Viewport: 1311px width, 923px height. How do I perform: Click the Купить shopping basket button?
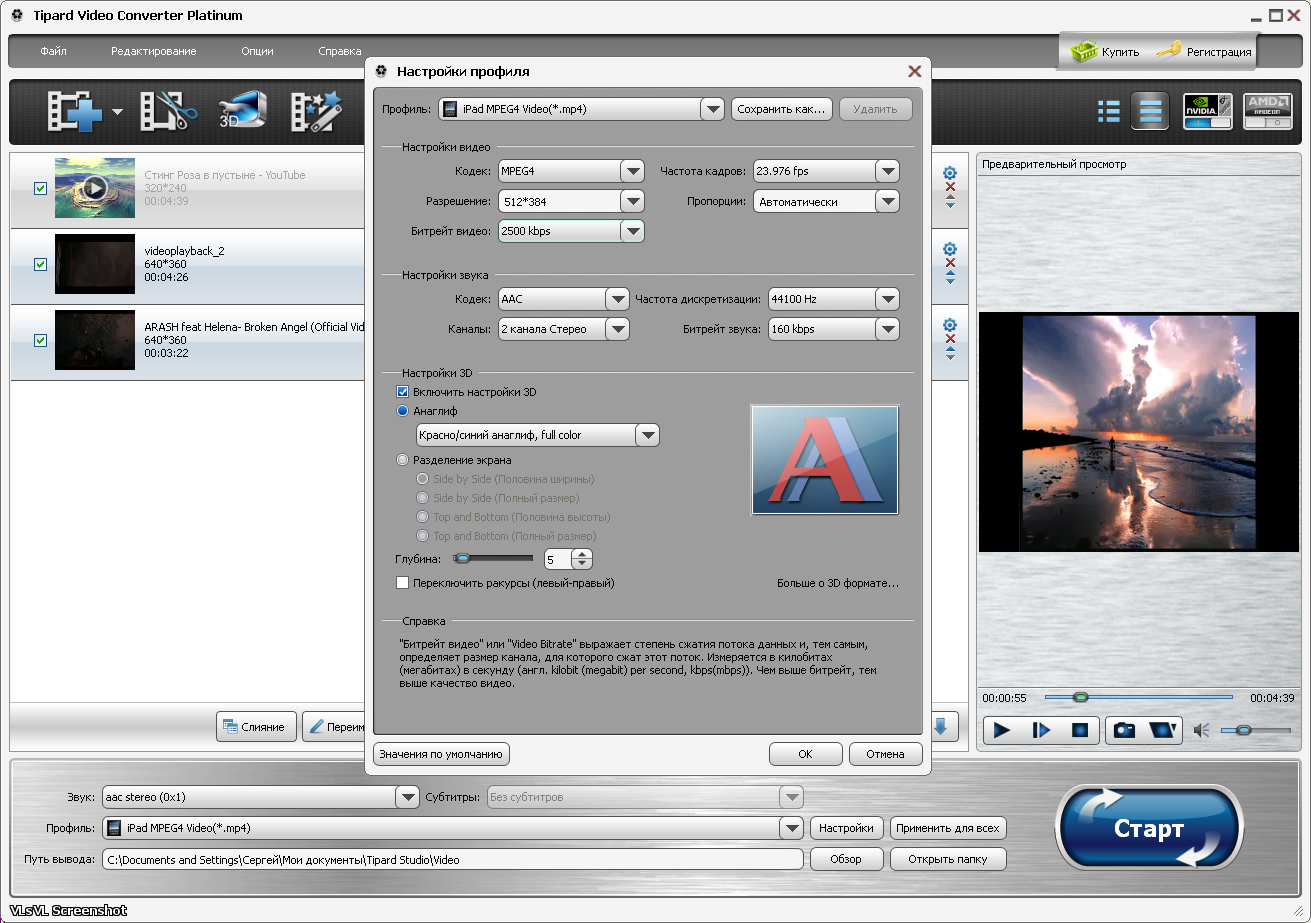(1105, 51)
